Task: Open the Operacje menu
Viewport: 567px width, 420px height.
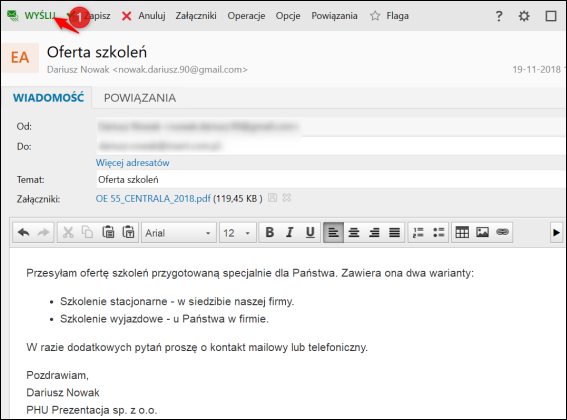Action: click(x=246, y=16)
